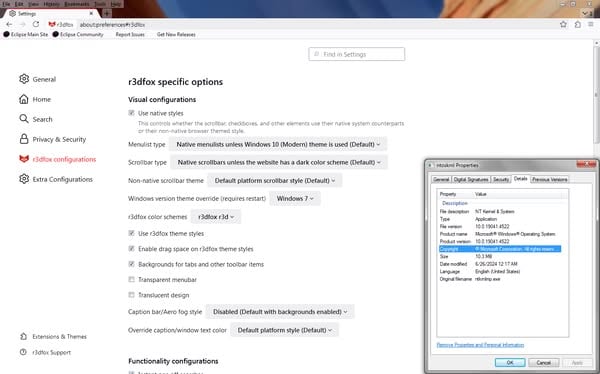This screenshot has width=600, height=374.
Task: Click the Search magnifier icon in the sidebar
Action: (24, 119)
